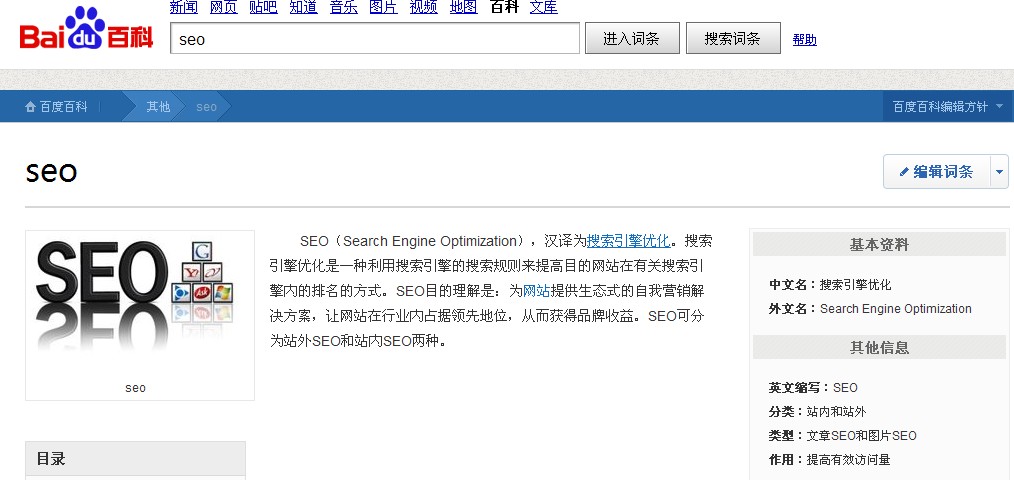Click the seo page title
1014x480 pixels.
tap(51, 171)
